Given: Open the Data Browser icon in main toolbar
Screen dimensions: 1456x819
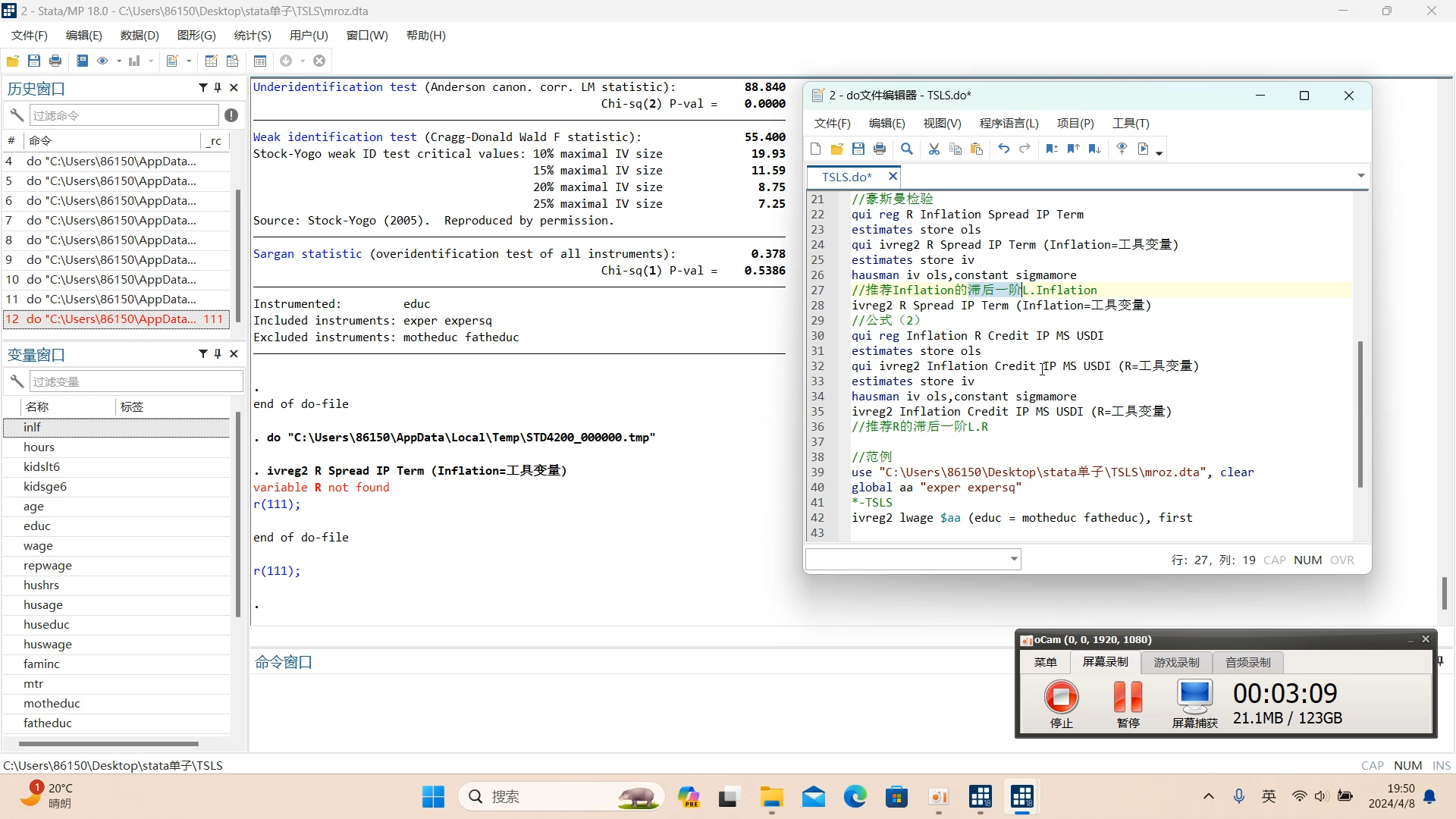Looking at the screenshot, I should (x=233, y=61).
